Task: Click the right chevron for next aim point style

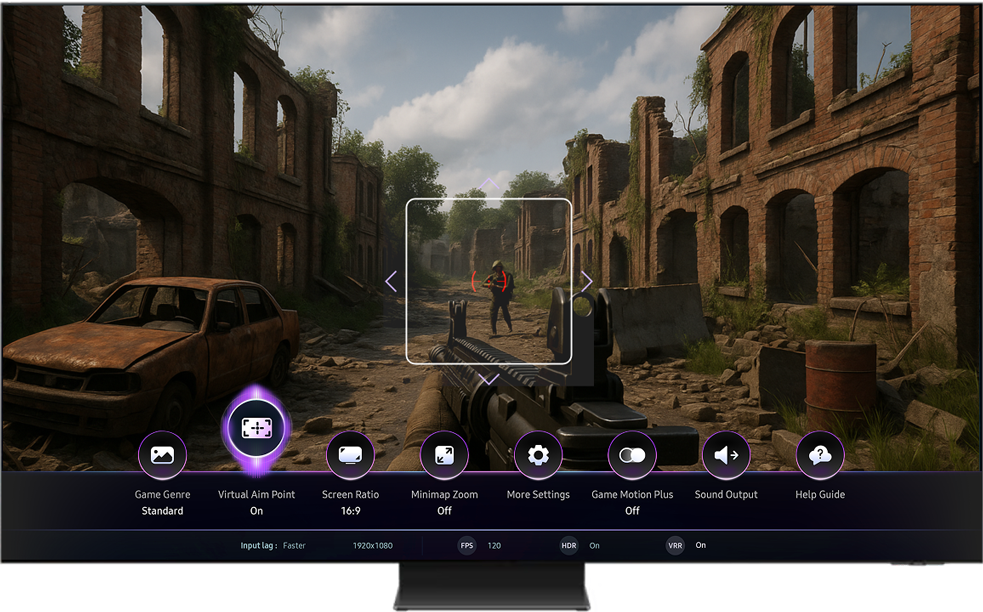Action: 587,281
